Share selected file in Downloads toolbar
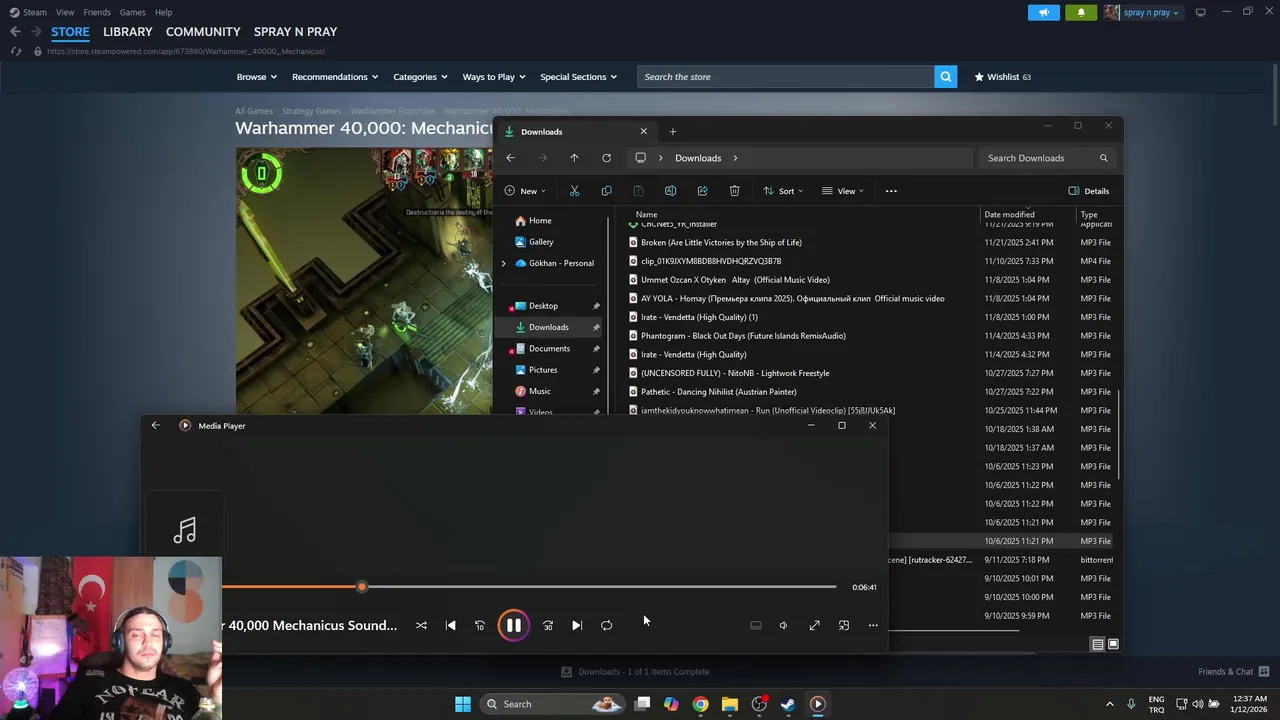This screenshot has height=720, width=1280. coord(702,191)
